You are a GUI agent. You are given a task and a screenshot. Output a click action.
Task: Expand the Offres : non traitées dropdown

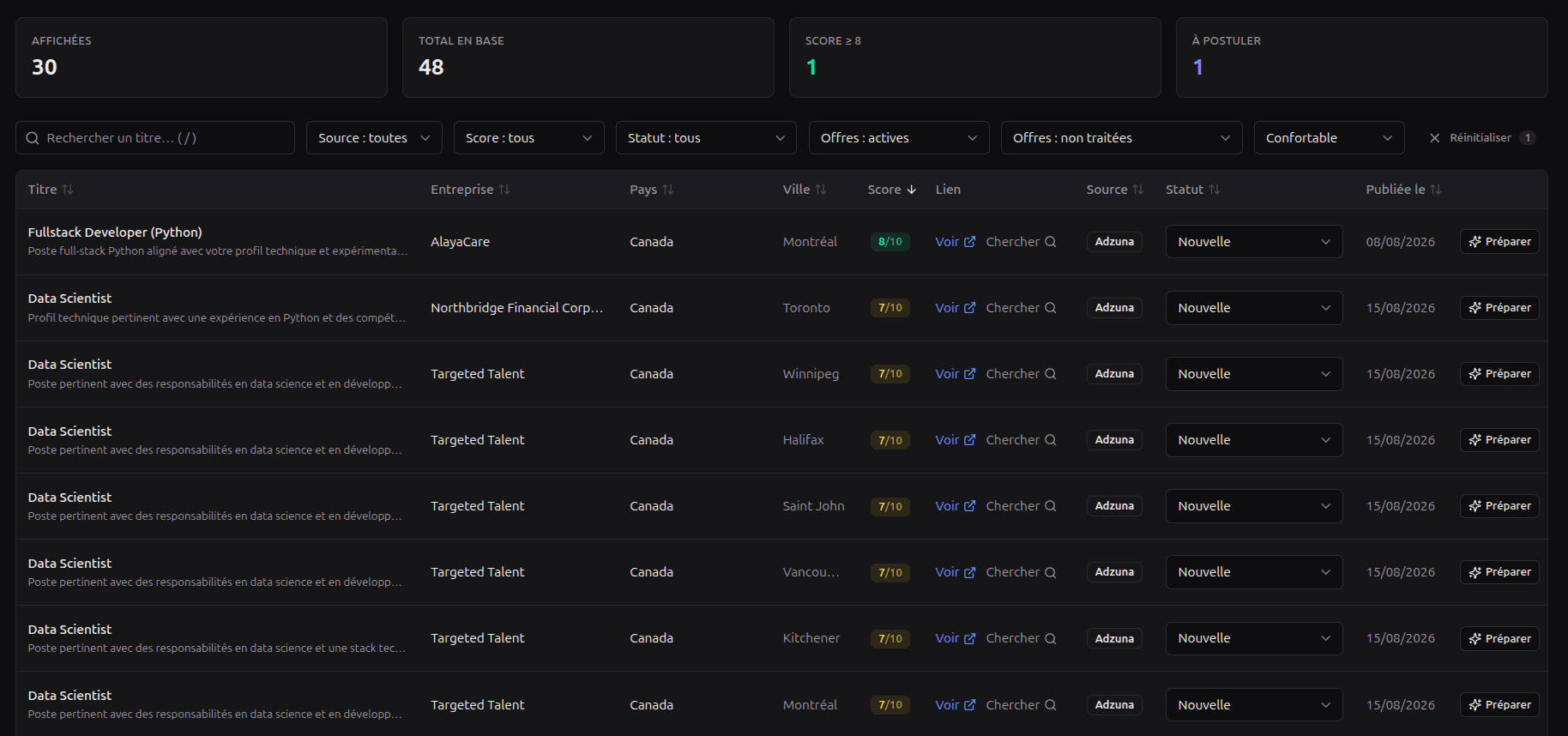(1122, 138)
